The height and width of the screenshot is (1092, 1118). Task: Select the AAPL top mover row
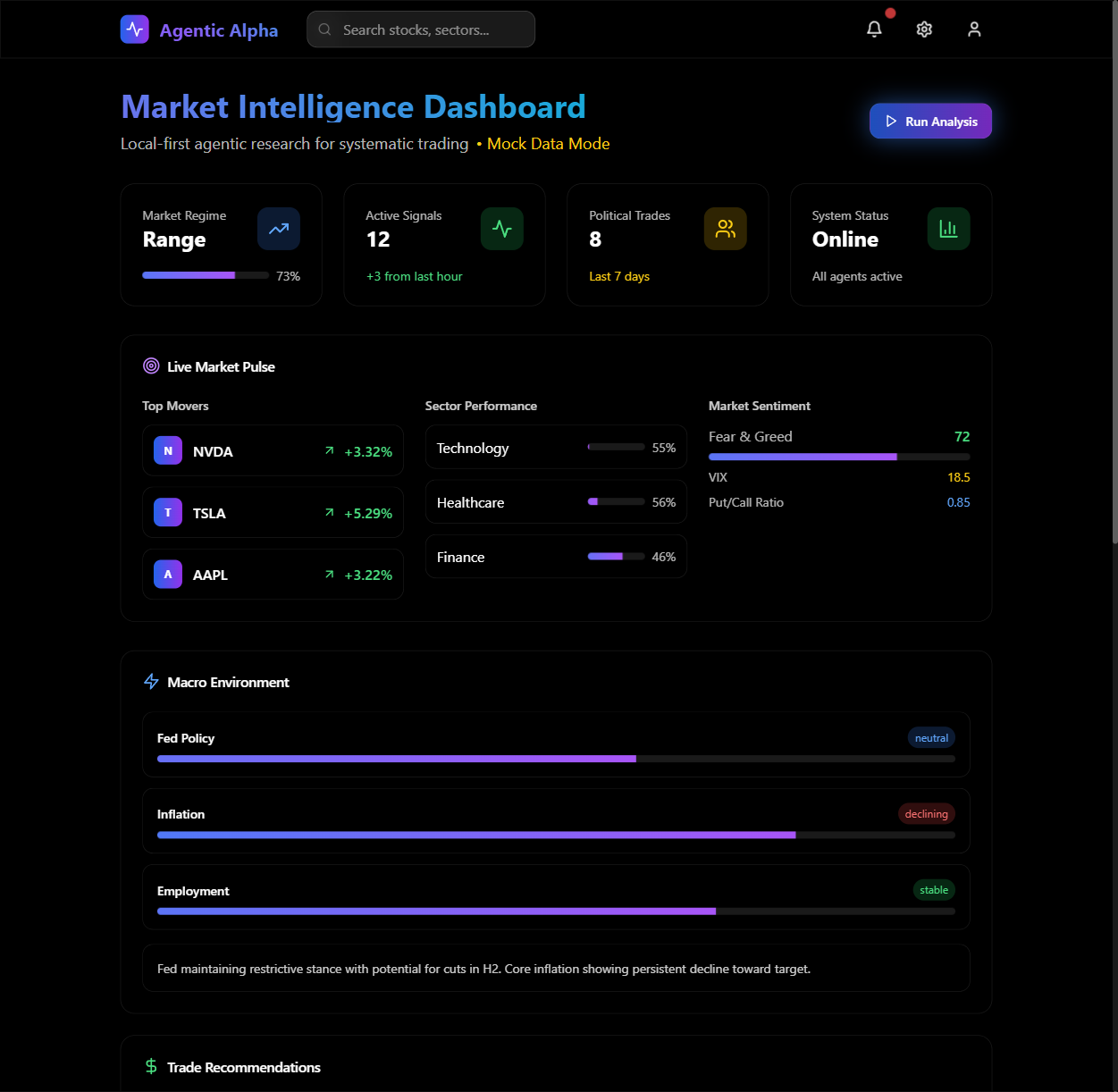click(273, 575)
